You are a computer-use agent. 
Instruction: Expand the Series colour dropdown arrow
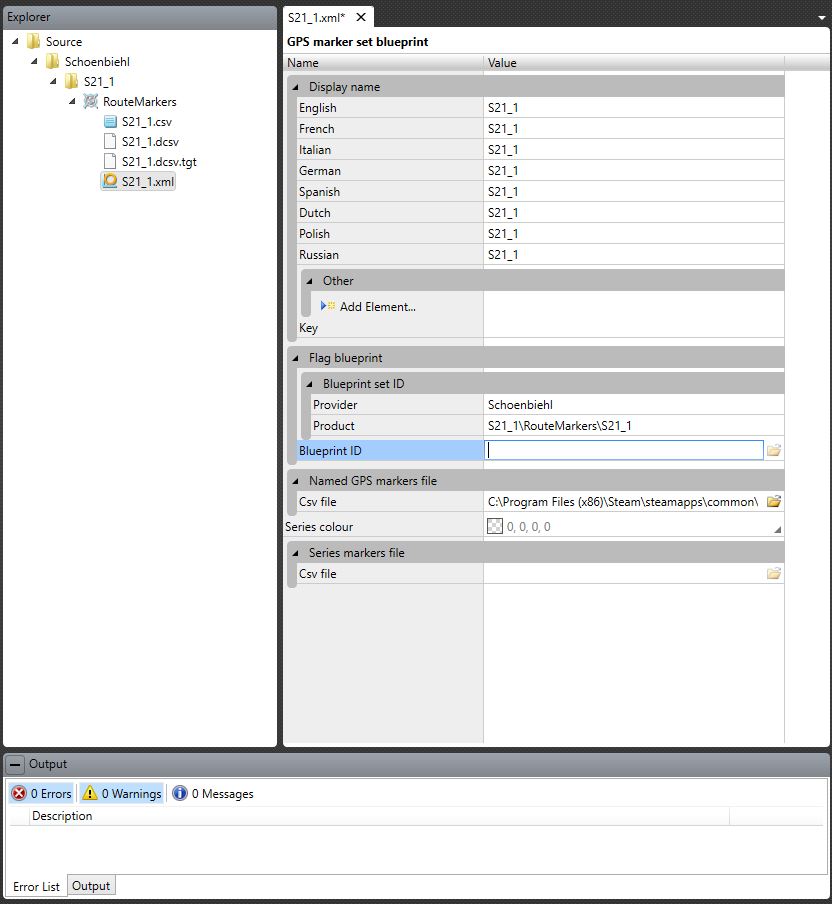777,529
